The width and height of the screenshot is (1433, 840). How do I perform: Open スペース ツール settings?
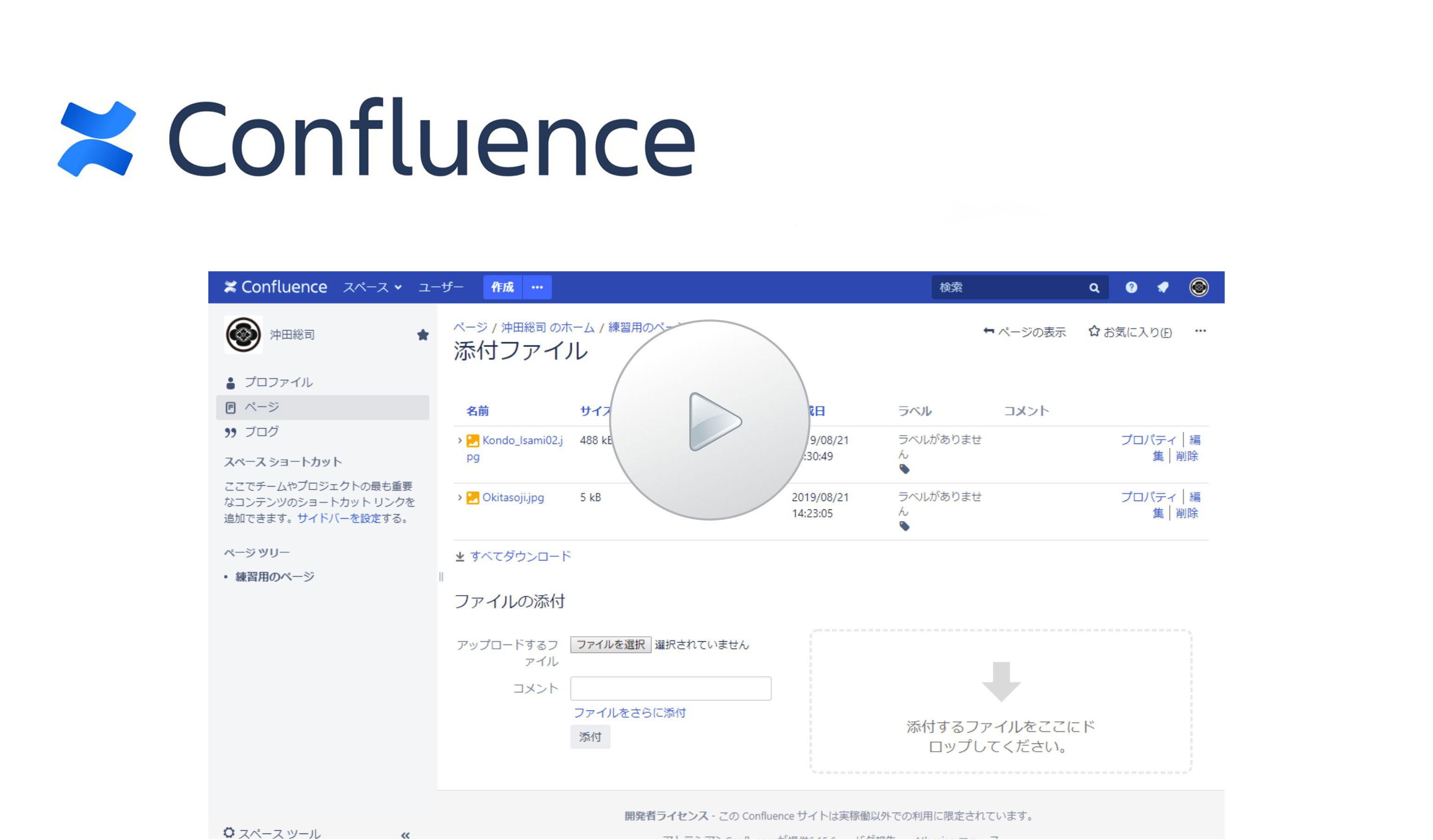coord(272,833)
